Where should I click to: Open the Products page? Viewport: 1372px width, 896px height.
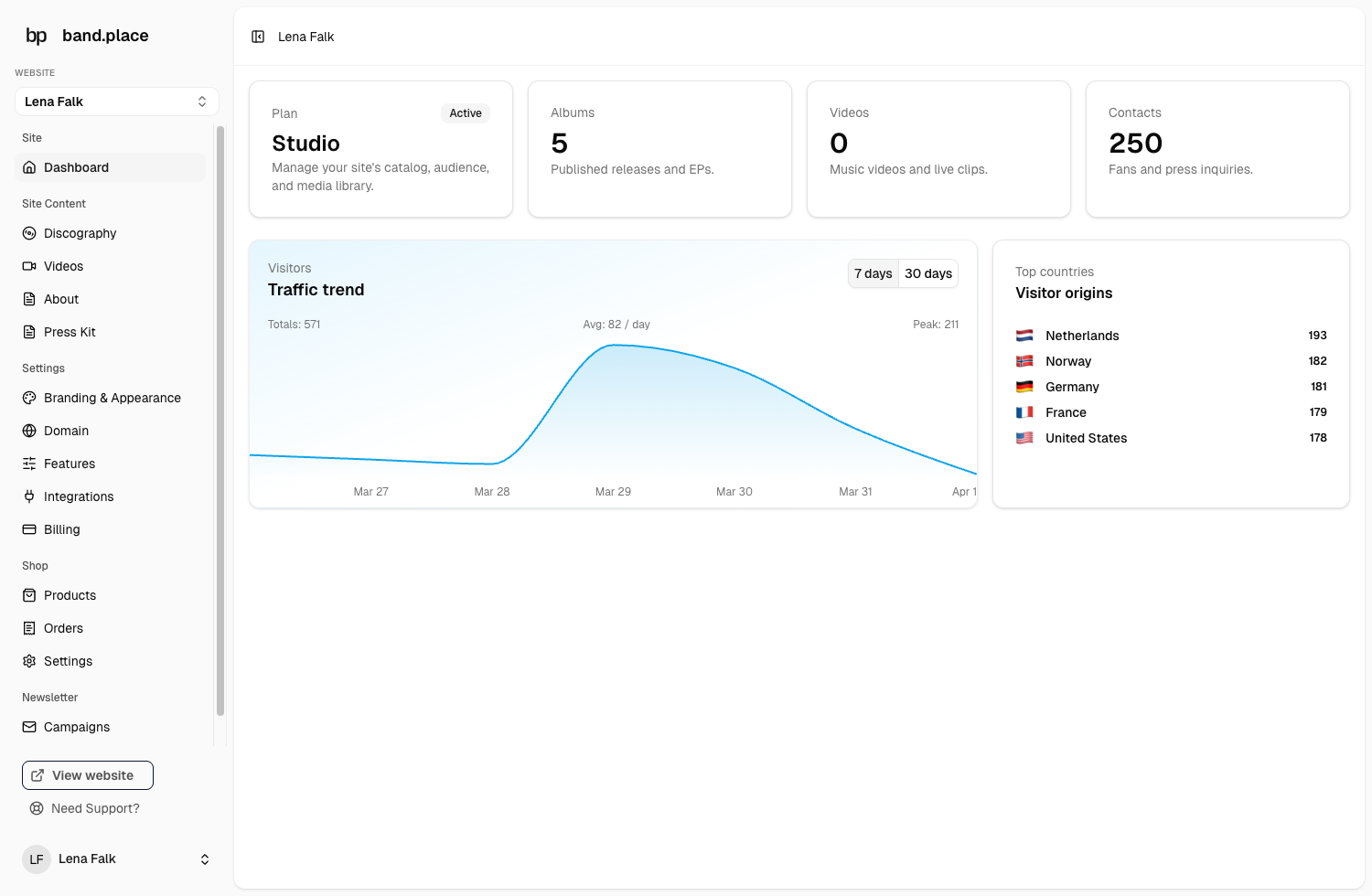click(70, 595)
